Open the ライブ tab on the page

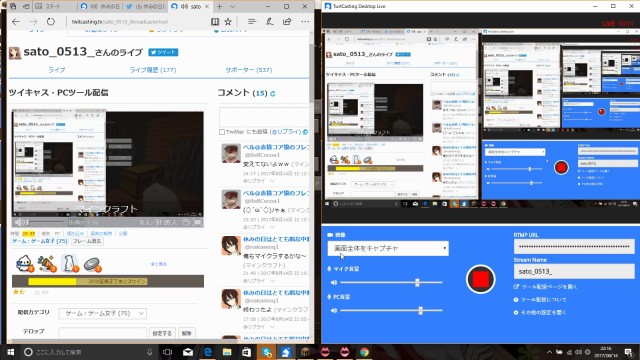click(x=57, y=70)
